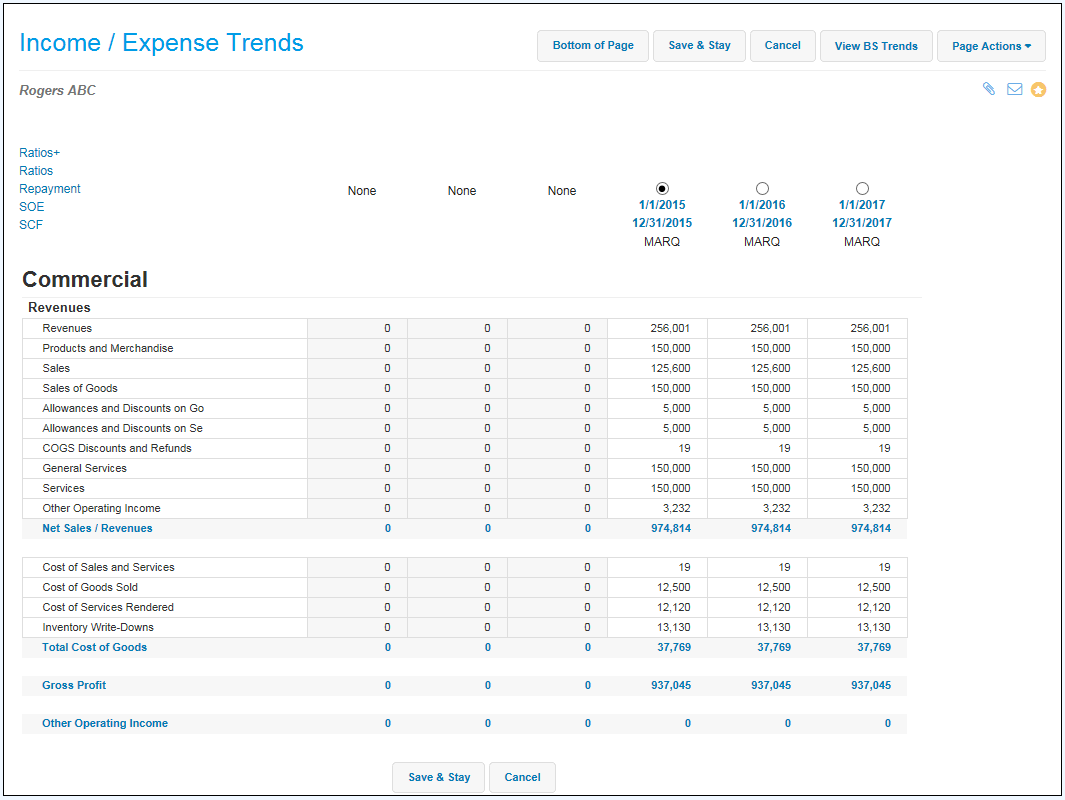Edit Cost of Sales and Services 2017 value

pyautogui.click(x=857, y=567)
